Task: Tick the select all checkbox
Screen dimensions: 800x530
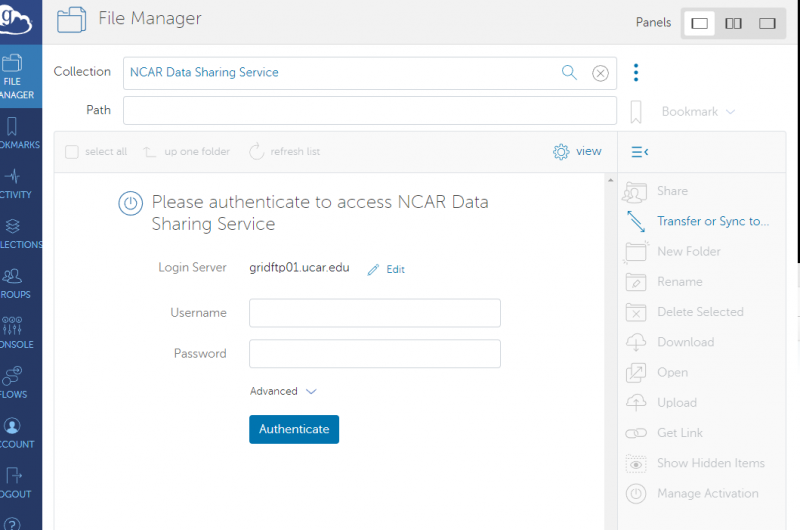Action: pos(72,152)
